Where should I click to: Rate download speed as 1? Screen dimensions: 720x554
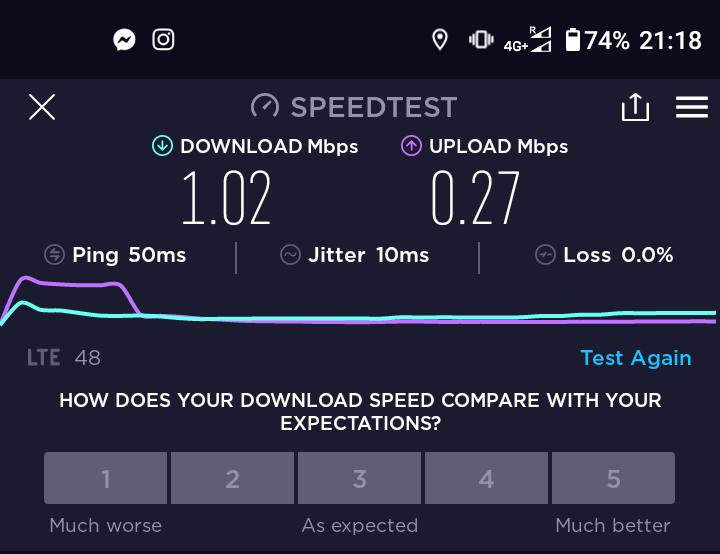pos(106,479)
